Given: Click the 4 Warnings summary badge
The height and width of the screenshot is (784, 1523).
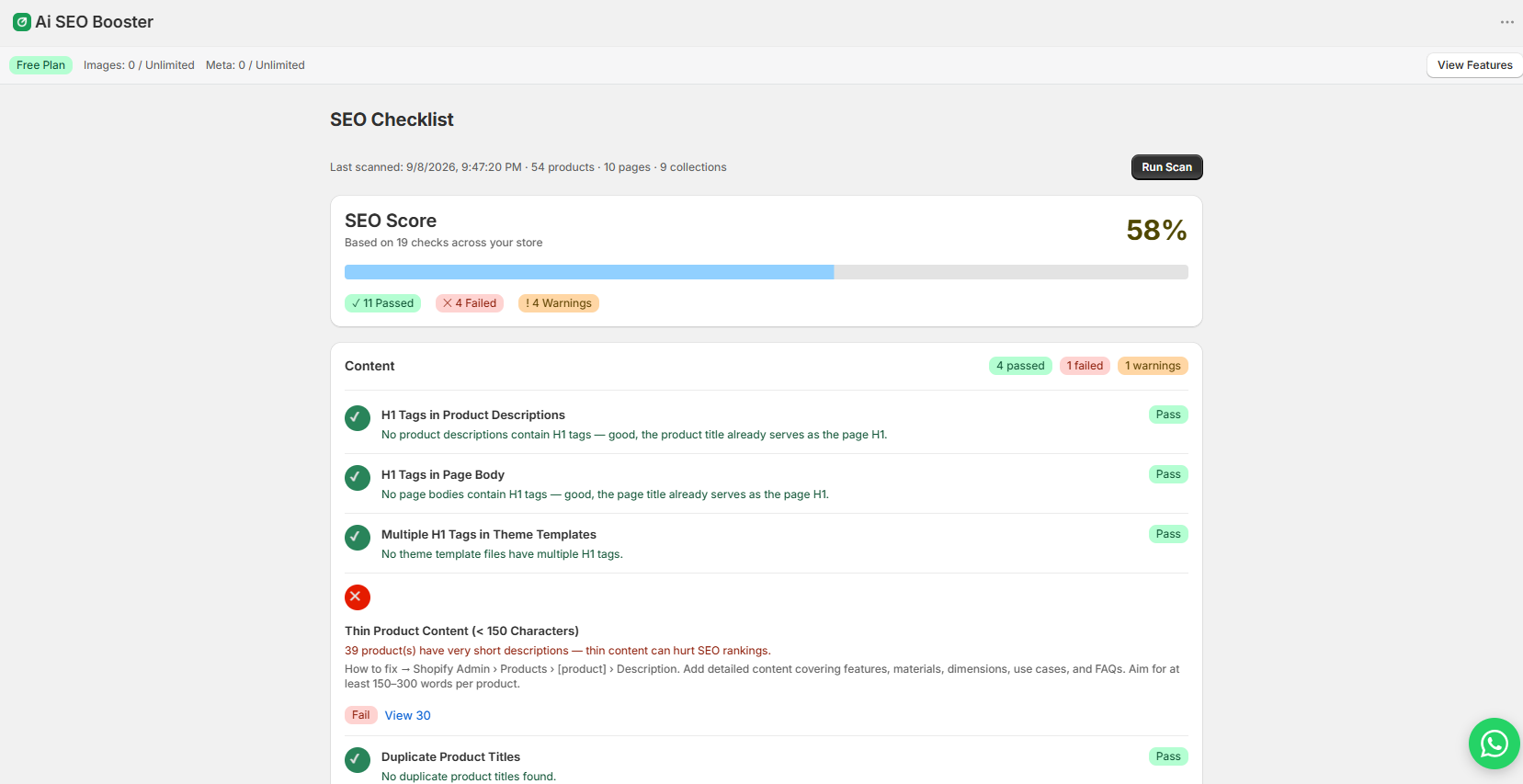Looking at the screenshot, I should point(559,303).
